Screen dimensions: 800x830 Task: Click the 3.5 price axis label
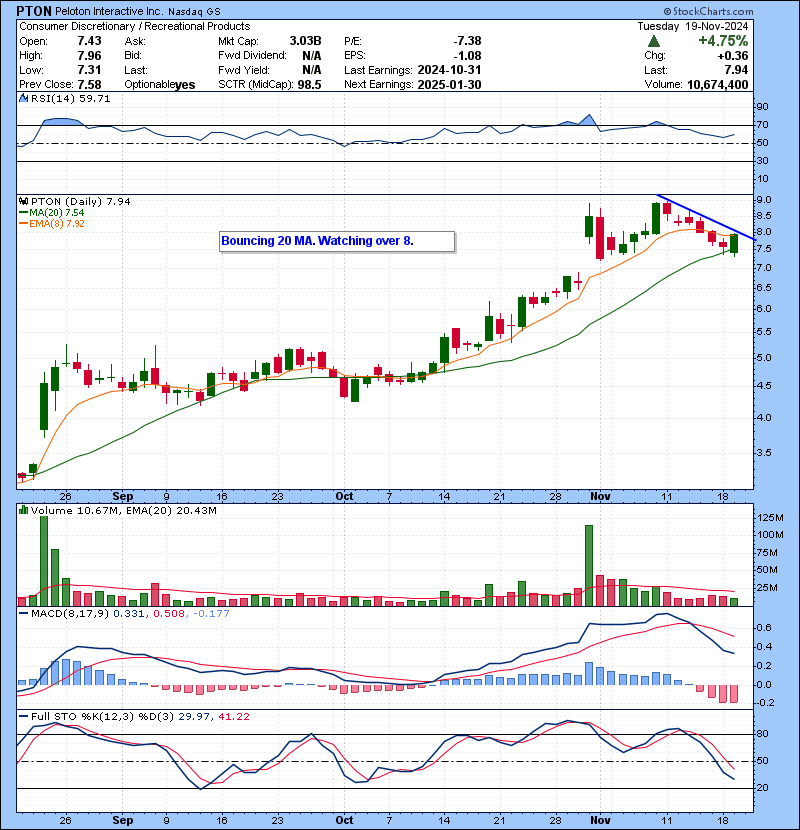click(764, 453)
